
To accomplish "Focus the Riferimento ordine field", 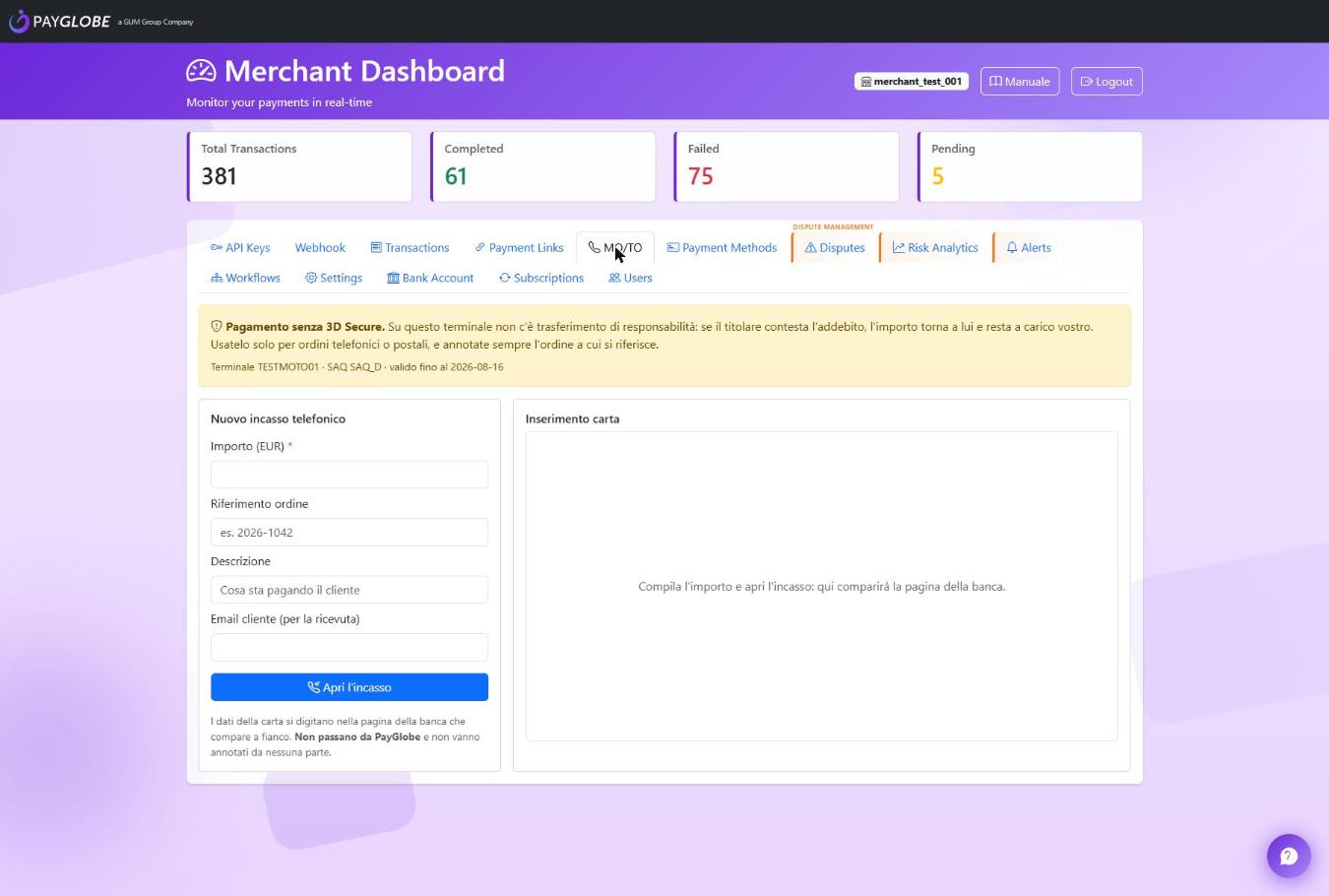I will click(x=349, y=532).
